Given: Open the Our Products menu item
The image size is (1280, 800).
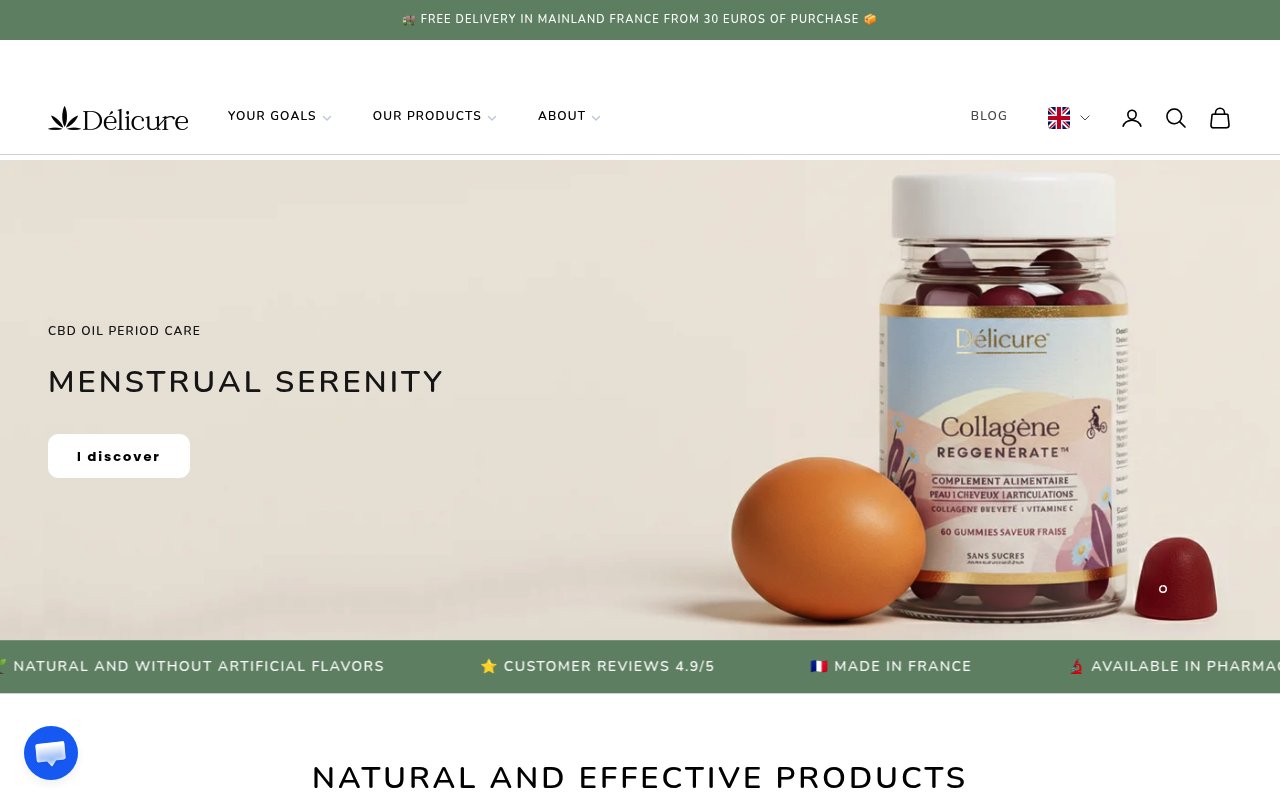Looking at the screenshot, I should [x=427, y=116].
